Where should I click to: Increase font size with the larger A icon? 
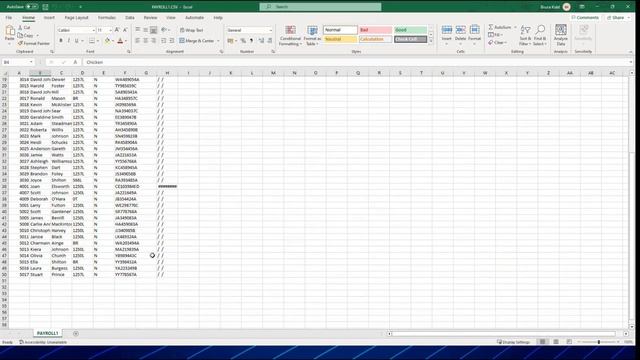coord(117,30)
